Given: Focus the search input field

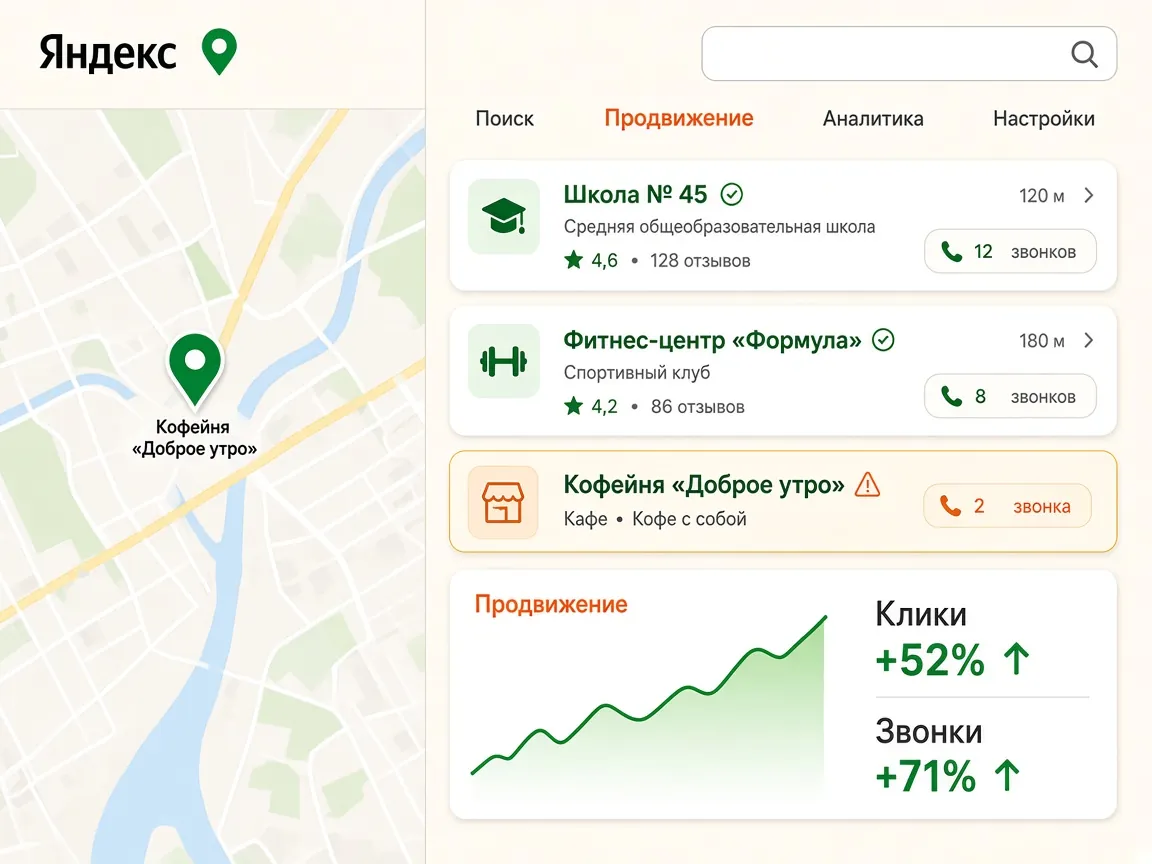Looking at the screenshot, I should 909,54.
